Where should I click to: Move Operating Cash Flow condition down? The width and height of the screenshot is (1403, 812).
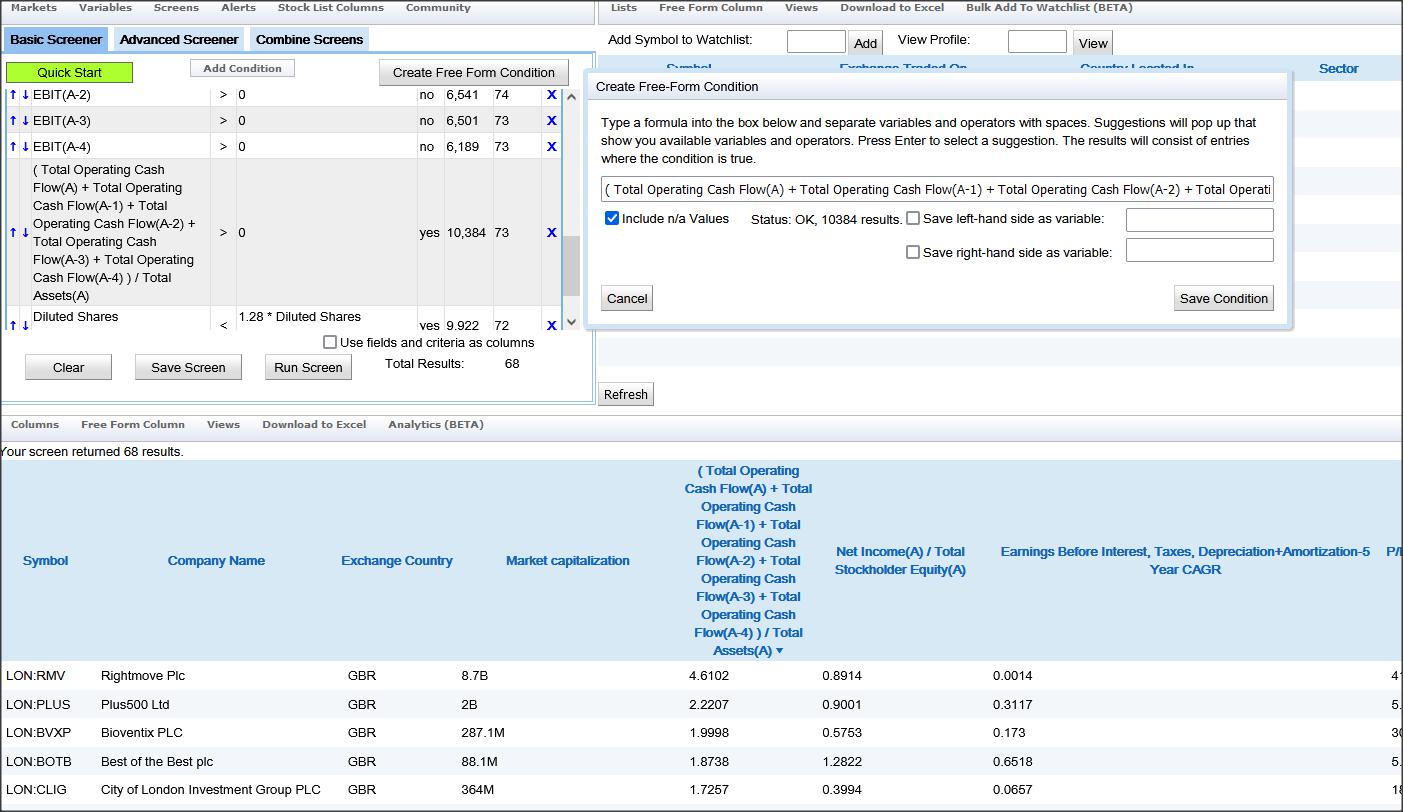click(x=25, y=233)
